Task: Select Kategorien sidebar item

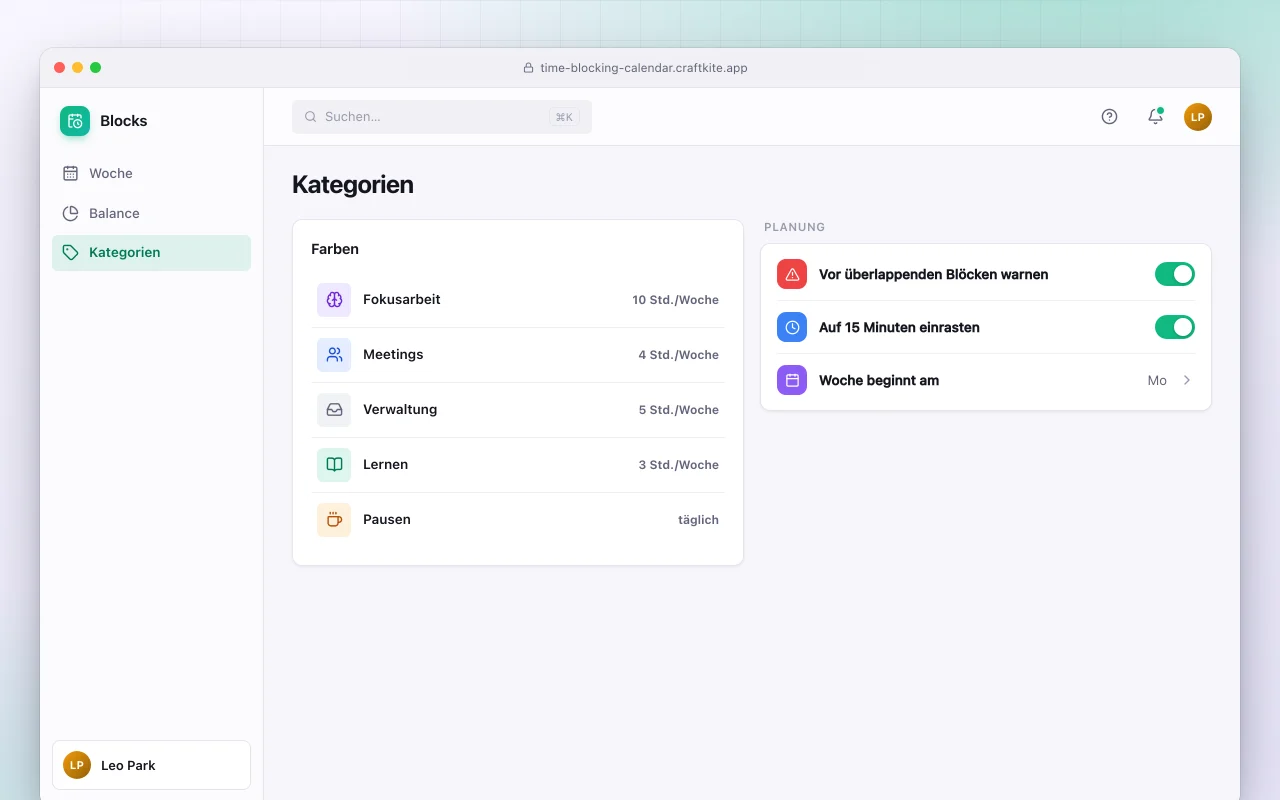Action: [151, 253]
